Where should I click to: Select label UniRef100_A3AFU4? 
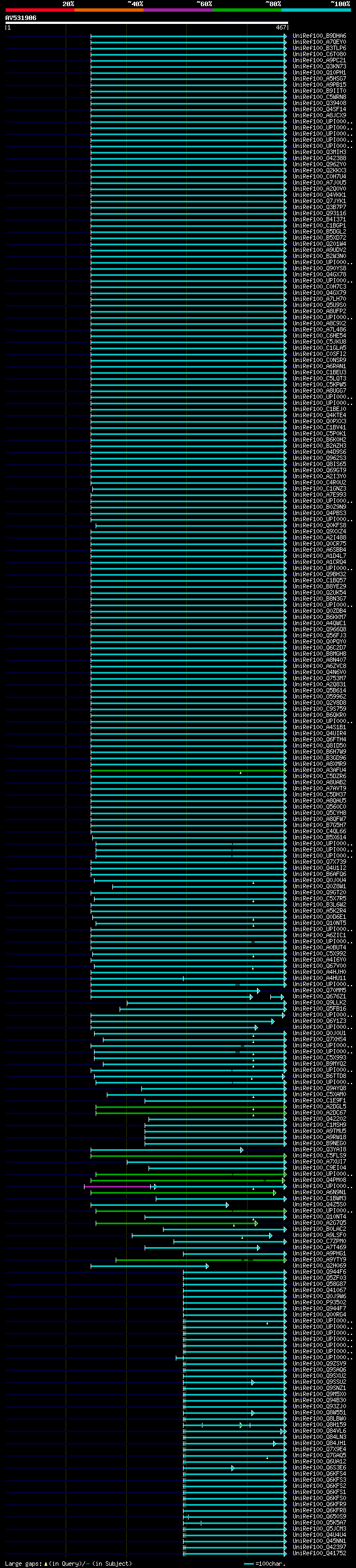click(x=319, y=770)
